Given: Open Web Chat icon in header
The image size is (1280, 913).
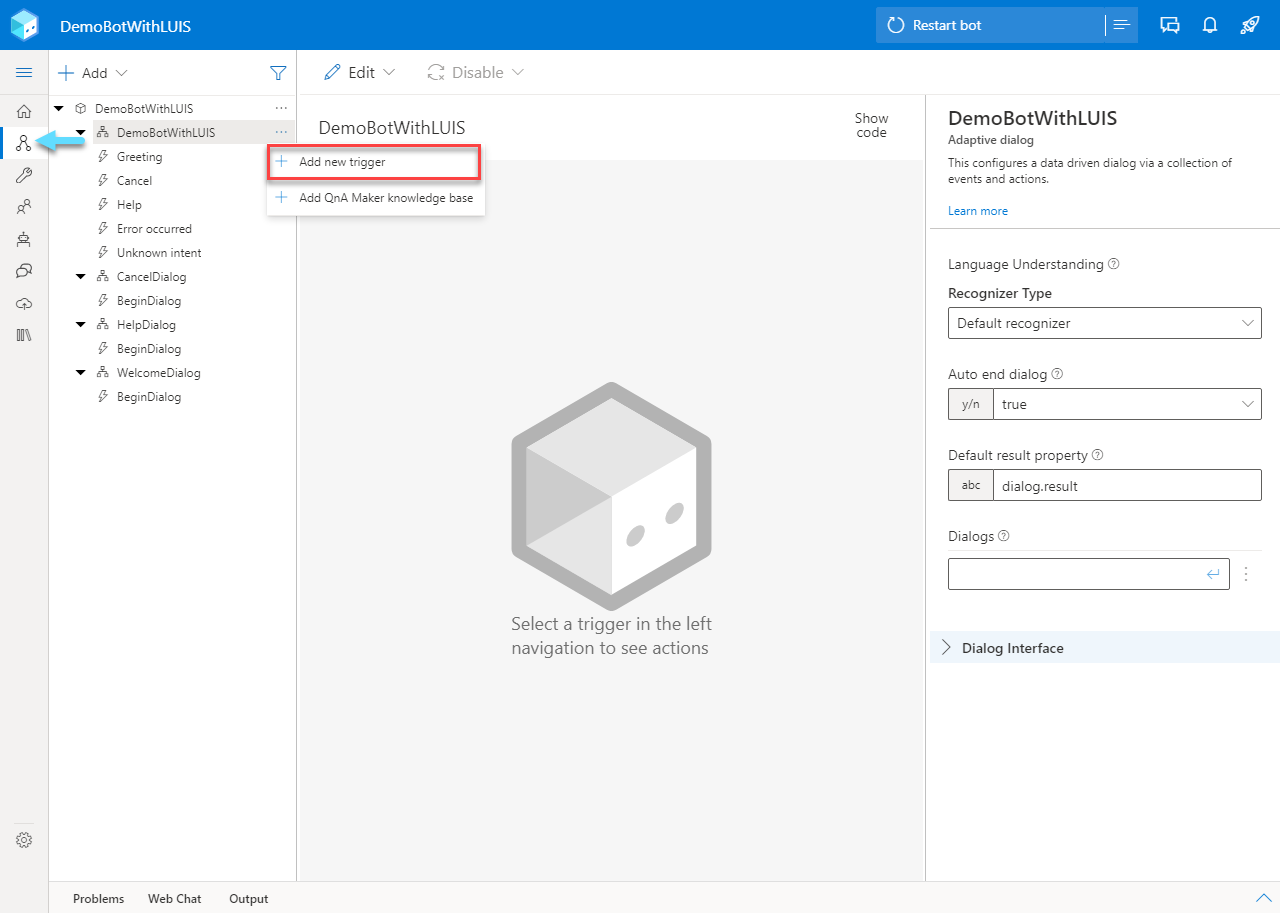Looking at the screenshot, I should (x=1170, y=25).
